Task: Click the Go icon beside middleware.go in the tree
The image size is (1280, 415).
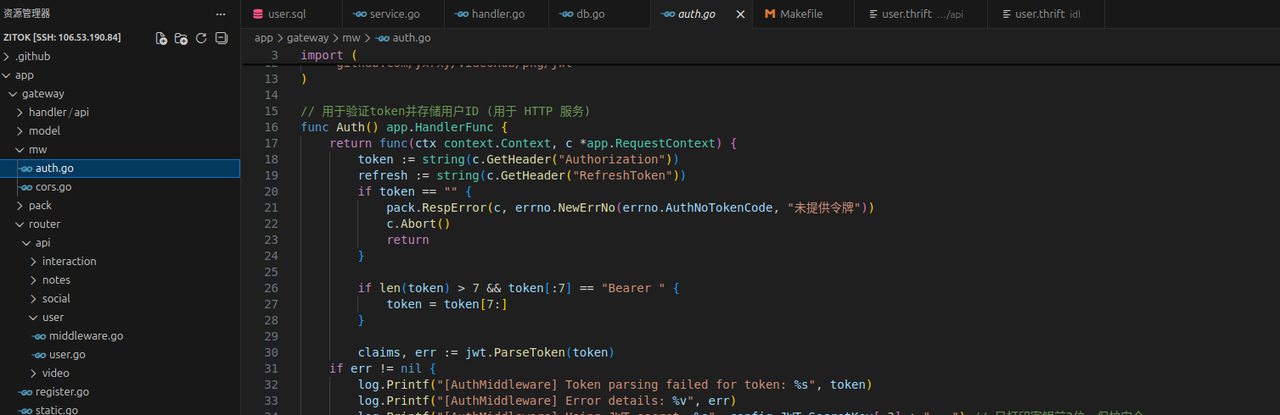Action: [x=39, y=336]
